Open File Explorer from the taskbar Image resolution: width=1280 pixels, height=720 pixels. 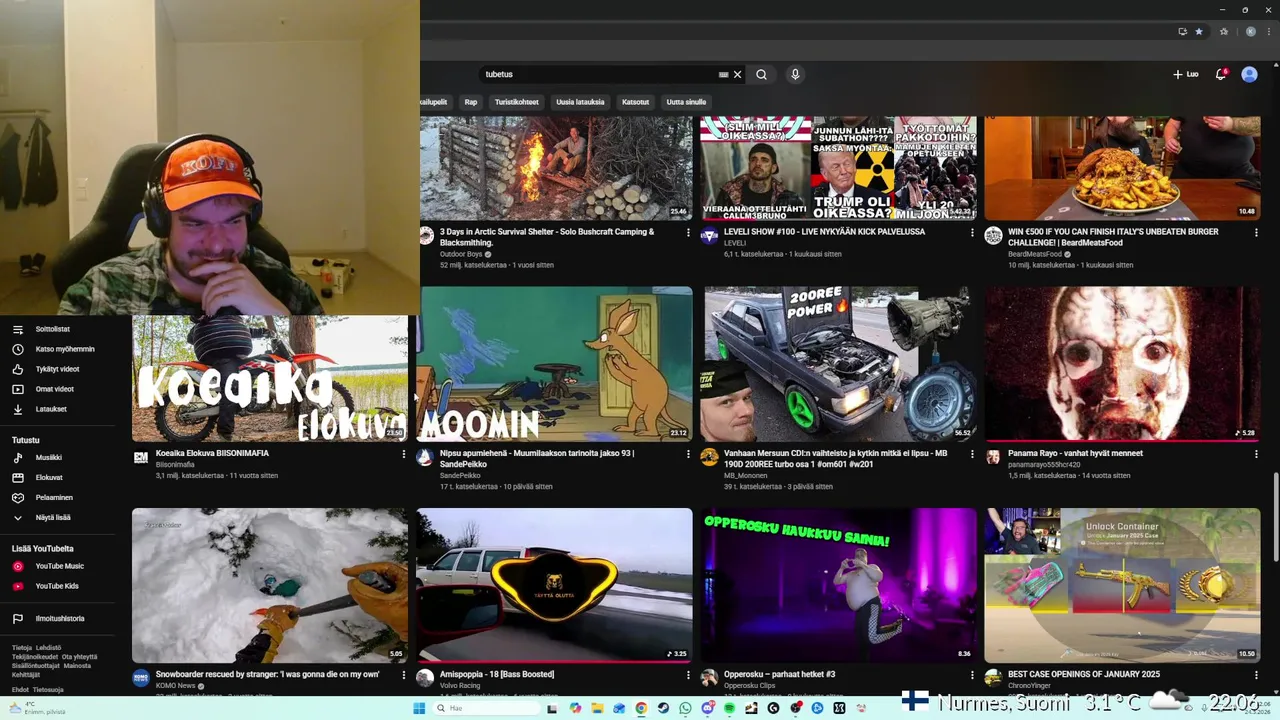[597, 708]
